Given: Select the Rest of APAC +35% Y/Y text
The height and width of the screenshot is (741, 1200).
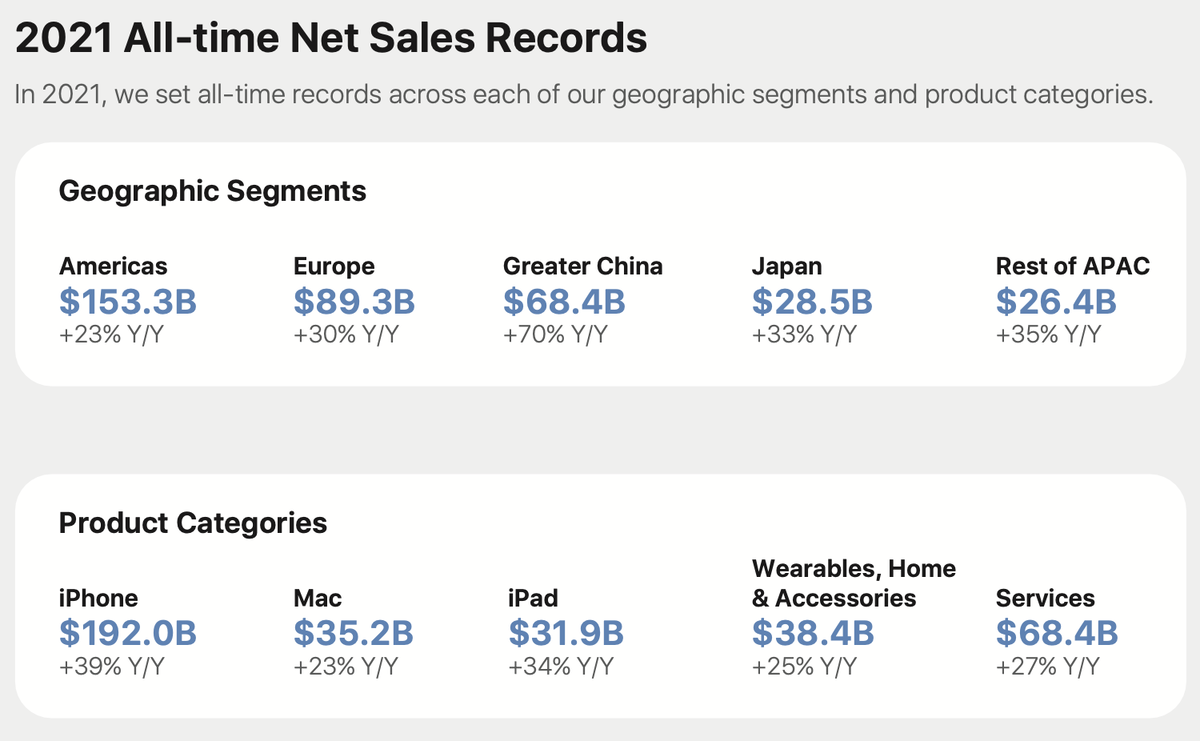Looking at the screenshot, I should coord(1049,334).
